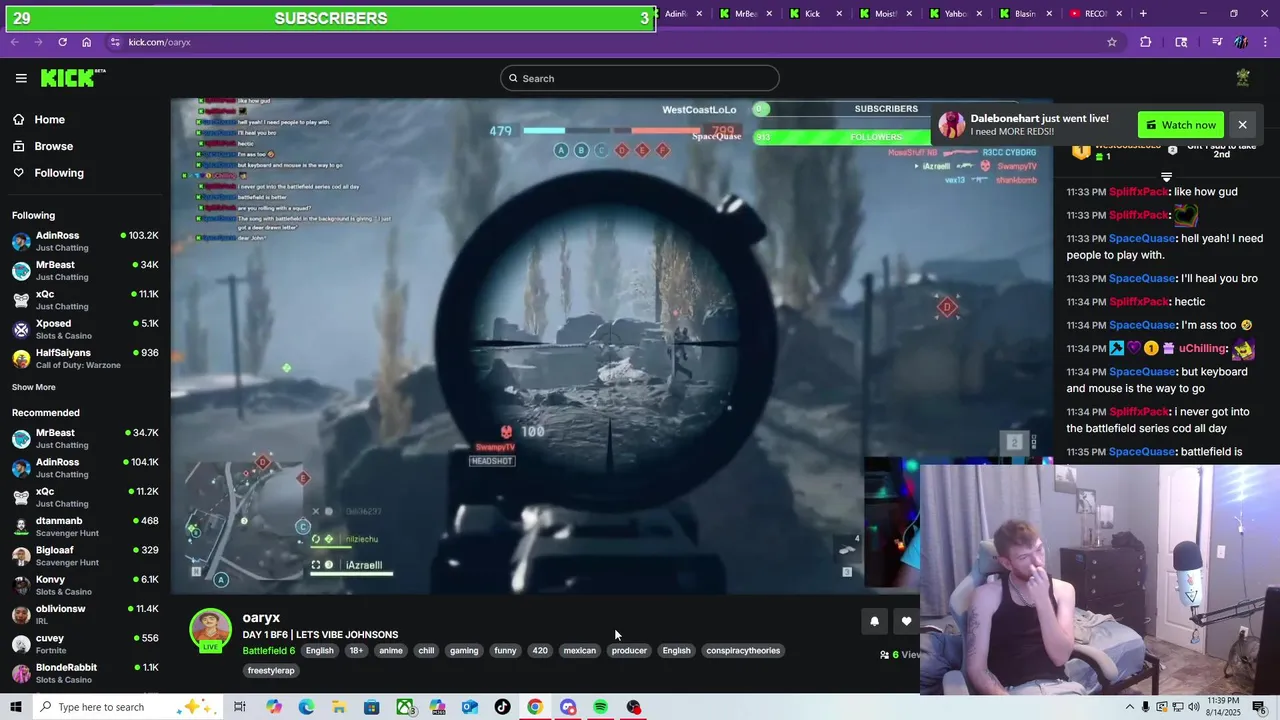Select the freestylerap tag
1280x720 pixels.
click(x=271, y=671)
